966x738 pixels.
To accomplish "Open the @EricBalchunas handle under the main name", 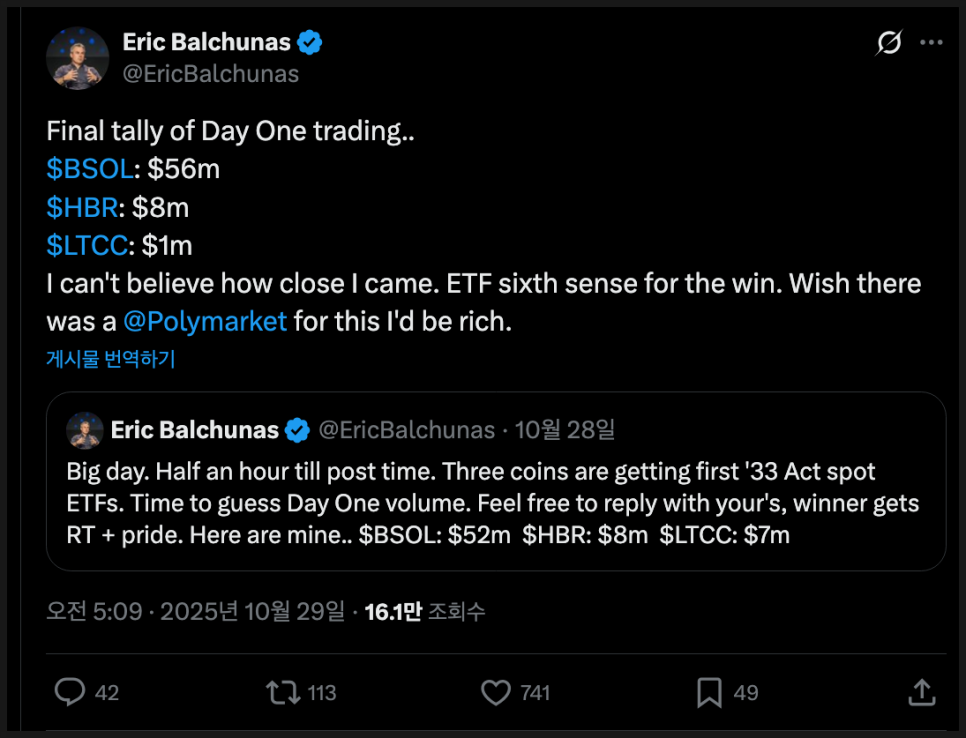I will tap(210, 74).
